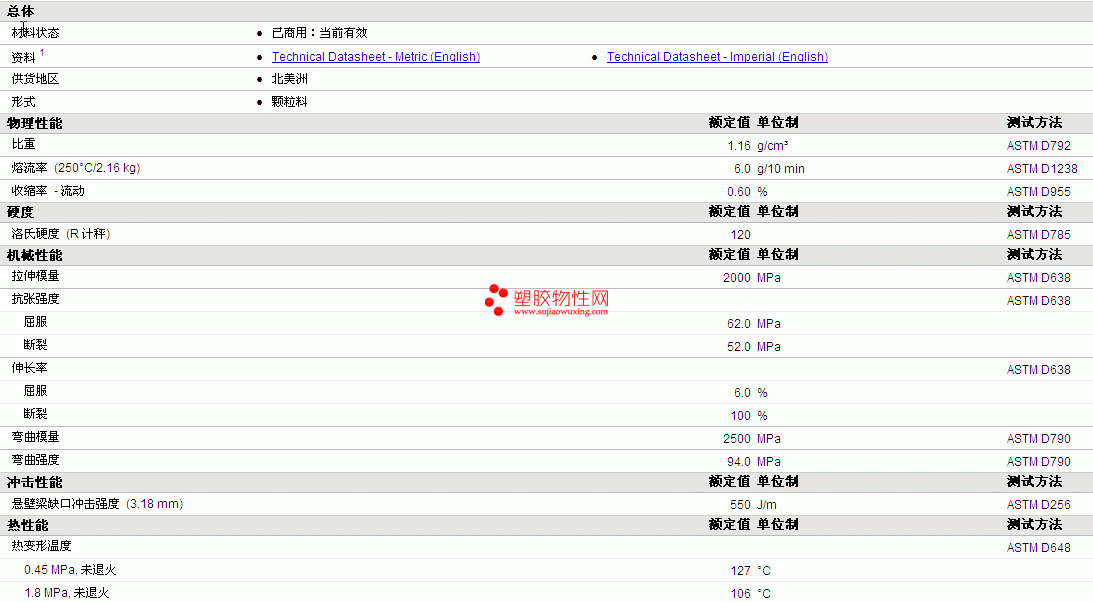Select the 颗粒料 form text
The image size is (1093, 602).
point(289,102)
